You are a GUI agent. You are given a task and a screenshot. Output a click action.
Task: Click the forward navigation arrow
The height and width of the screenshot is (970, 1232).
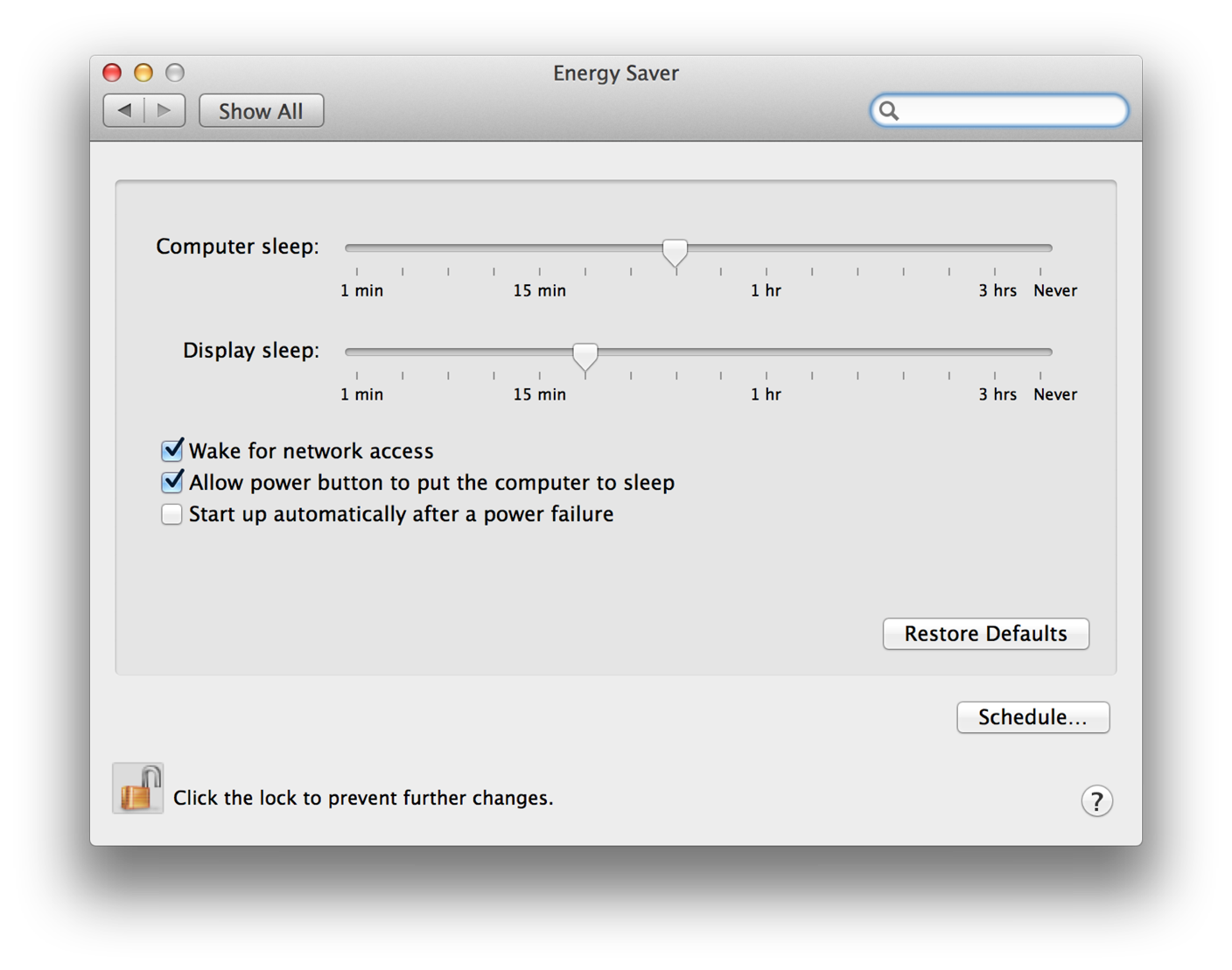[x=164, y=110]
